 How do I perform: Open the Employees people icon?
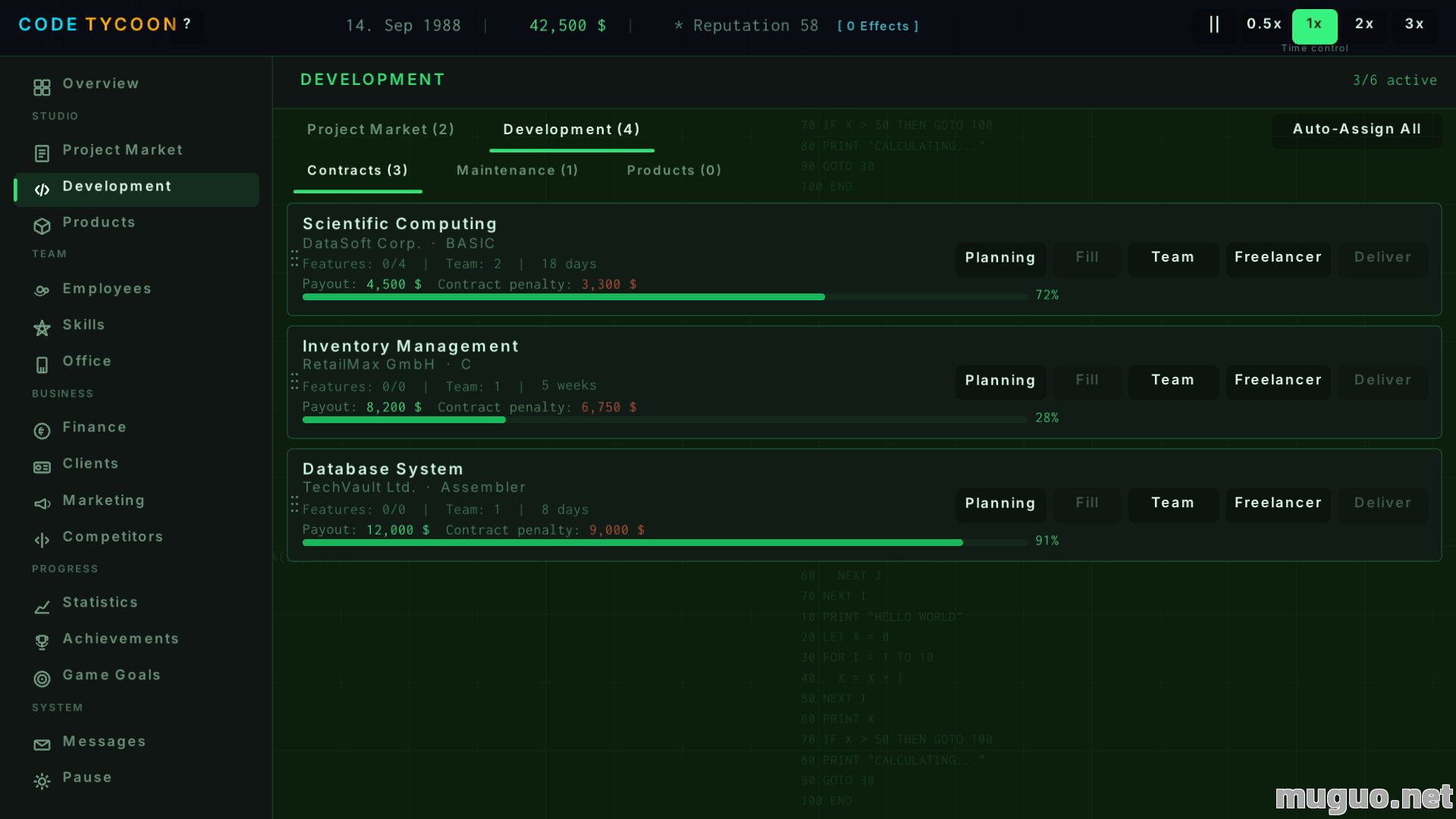pyautogui.click(x=42, y=290)
